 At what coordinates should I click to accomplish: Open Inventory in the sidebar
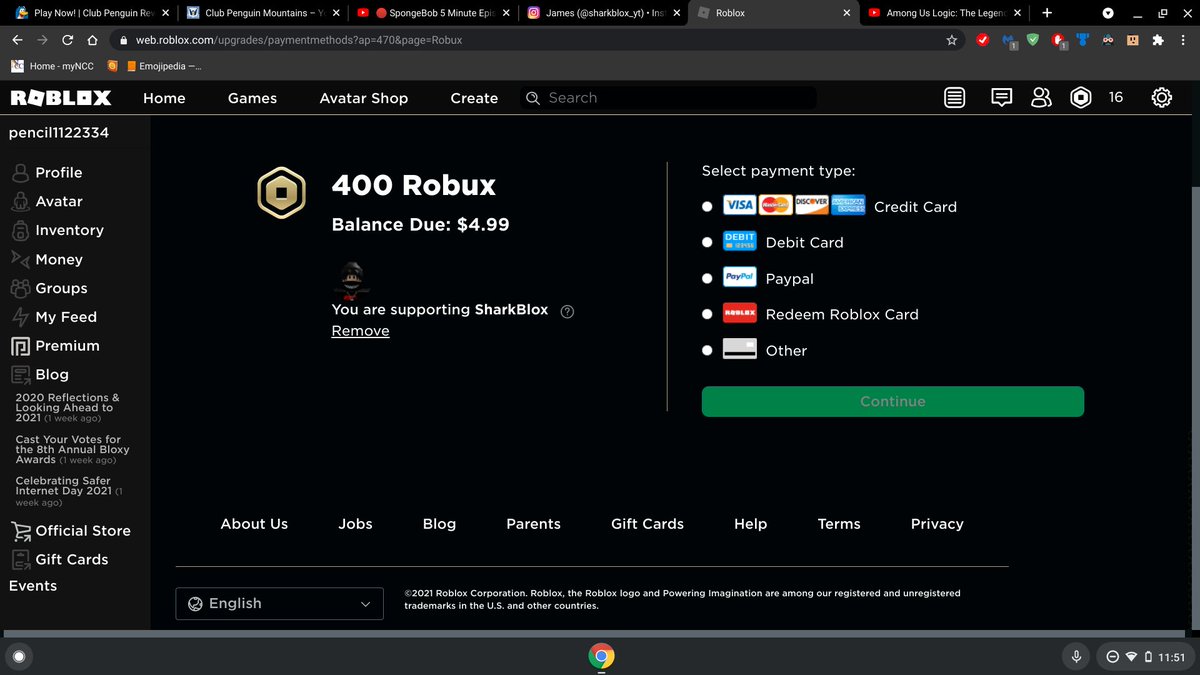69,230
